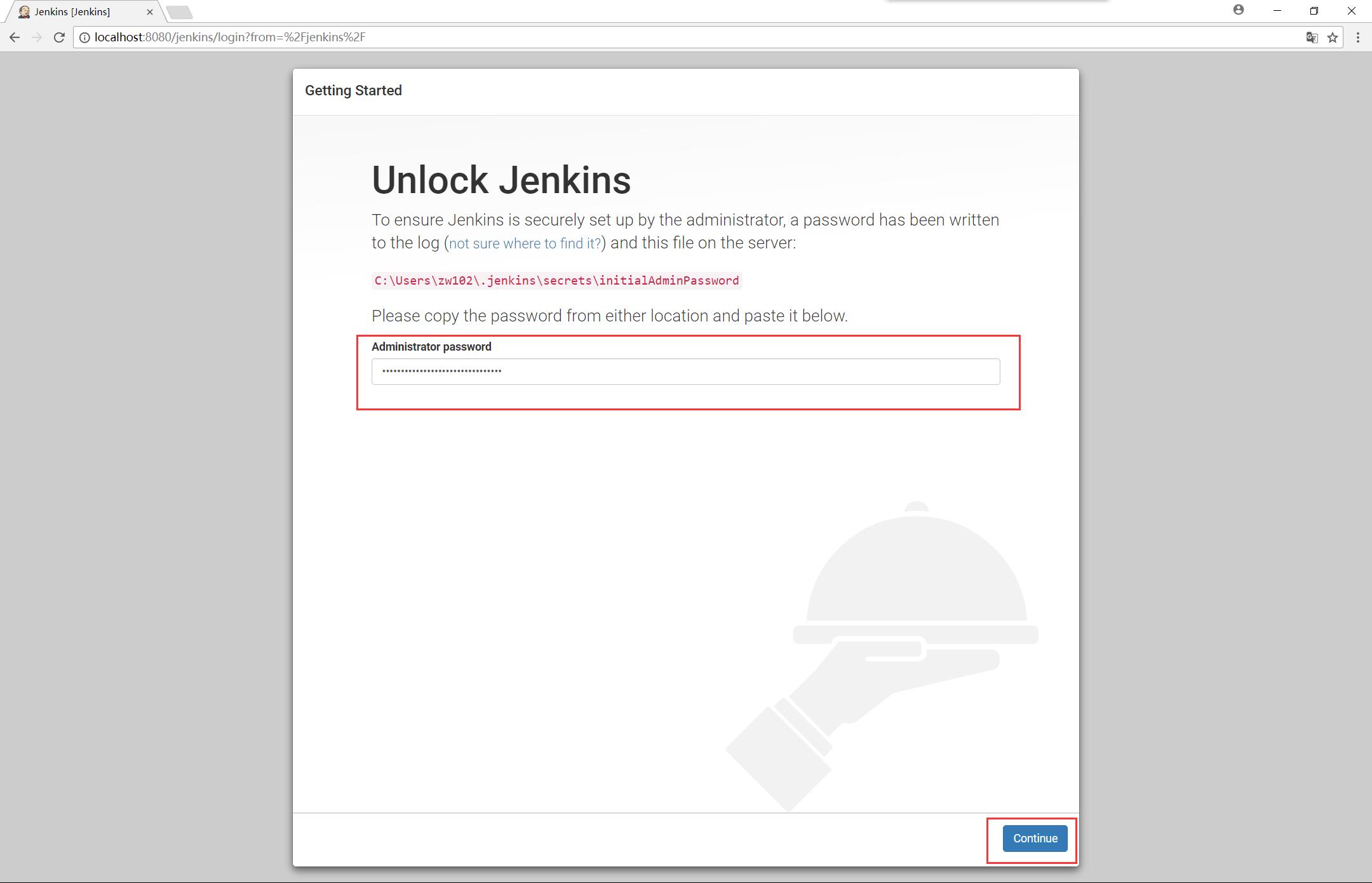Click the address bar URL
The width and height of the screenshot is (1372, 883).
coord(230,37)
